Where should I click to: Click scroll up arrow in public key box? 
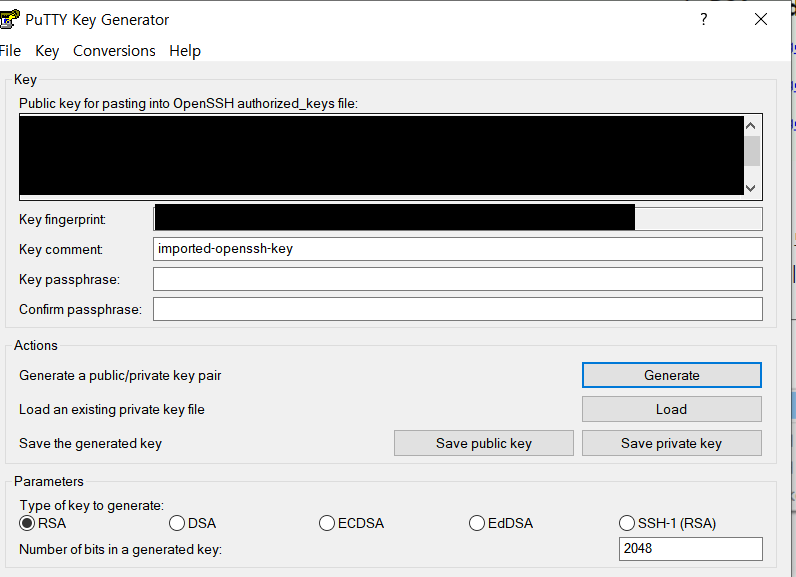click(x=751, y=125)
